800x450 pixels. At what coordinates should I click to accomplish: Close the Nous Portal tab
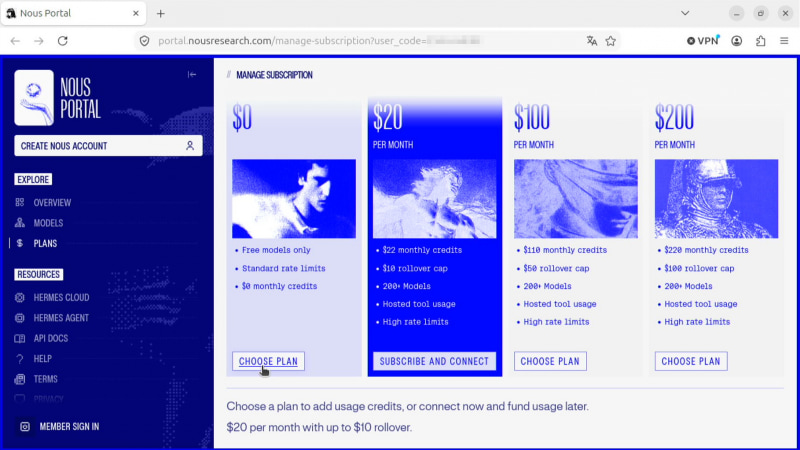136,13
